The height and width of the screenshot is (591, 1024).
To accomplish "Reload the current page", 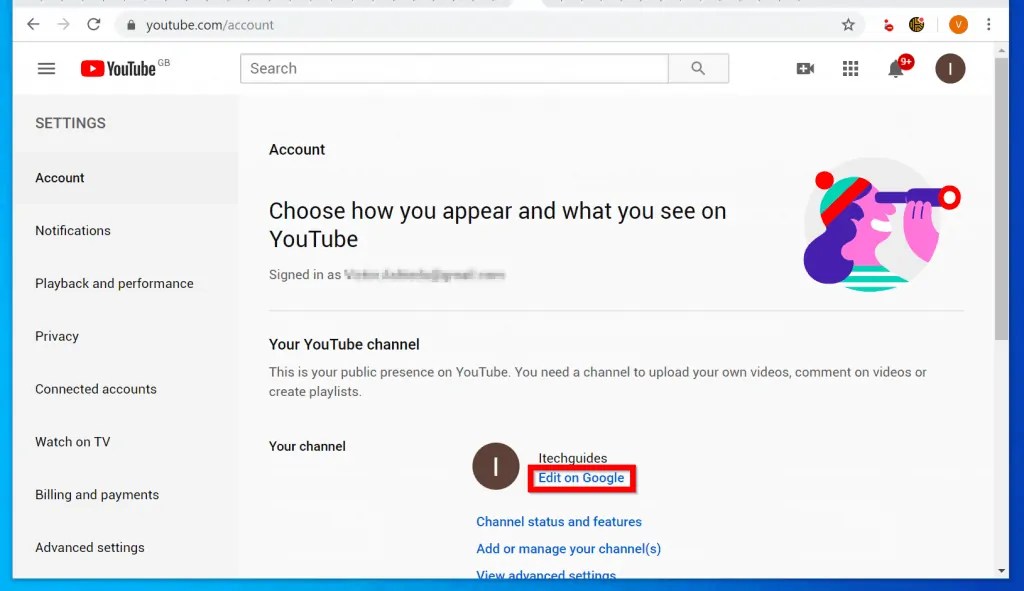I will pos(93,24).
